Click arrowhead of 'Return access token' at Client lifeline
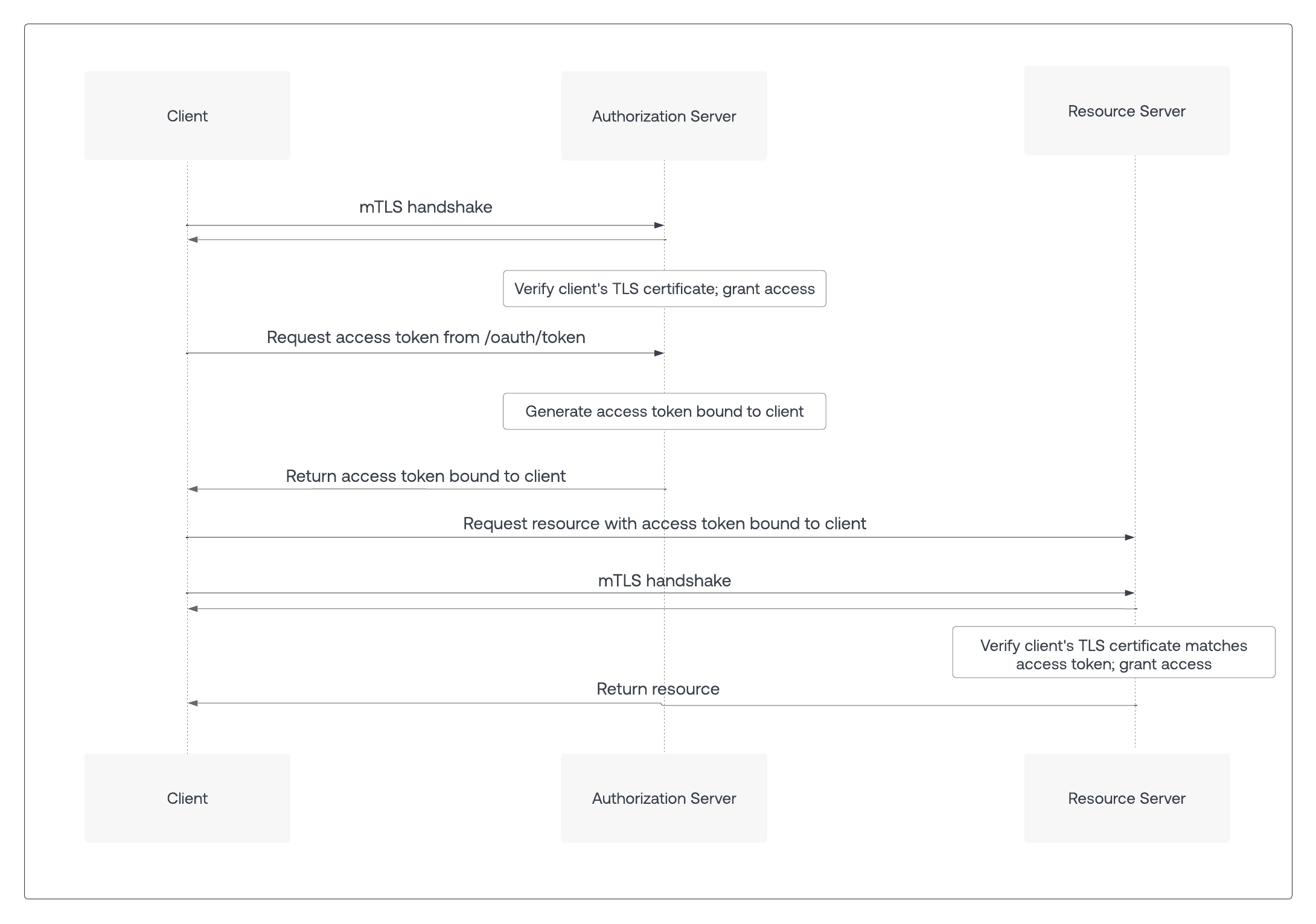1316x924 pixels. [193, 489]
